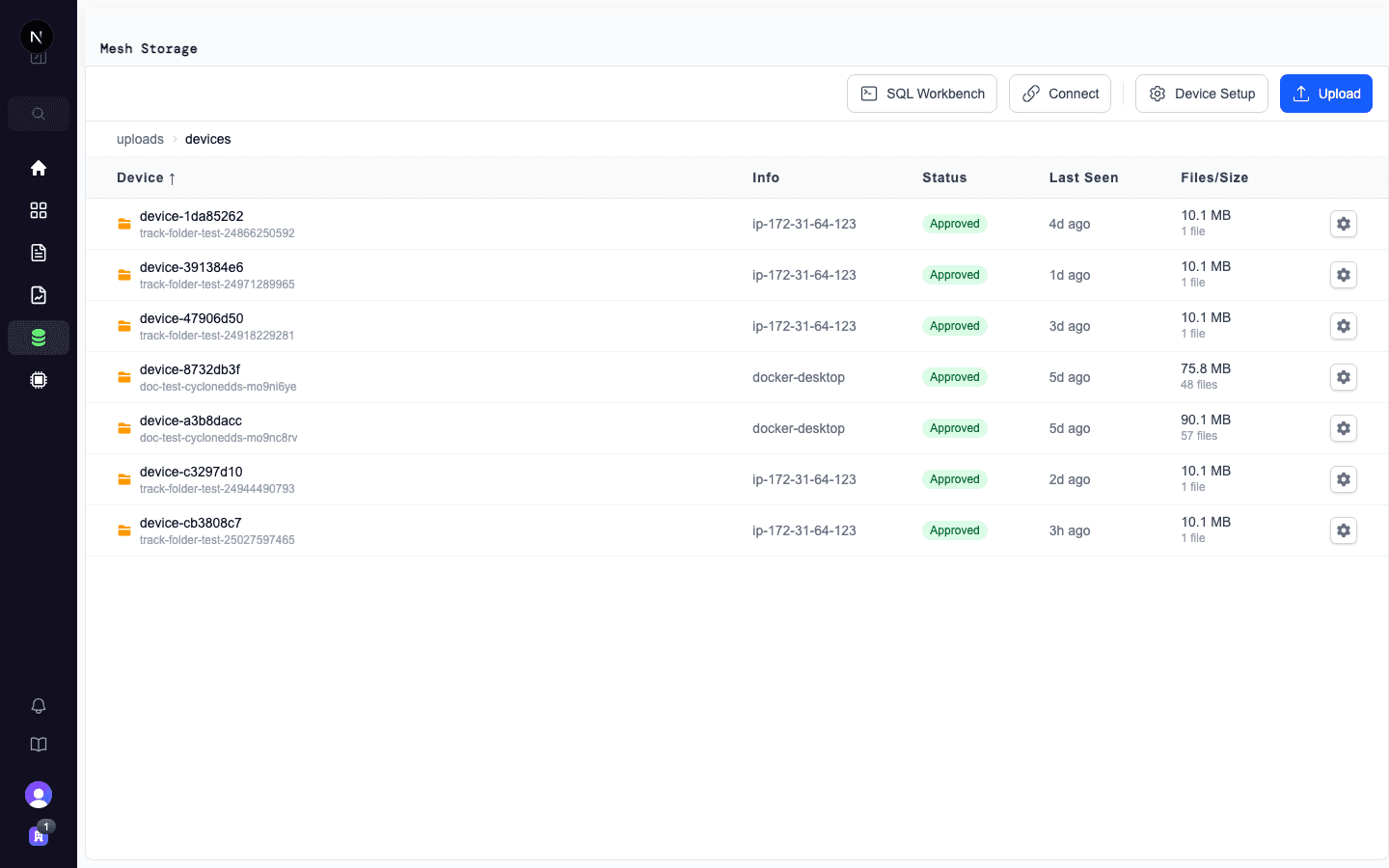The image size is (1389, 868).
Task: Open SQL Workbench
Action: click(x=922, y=94)
